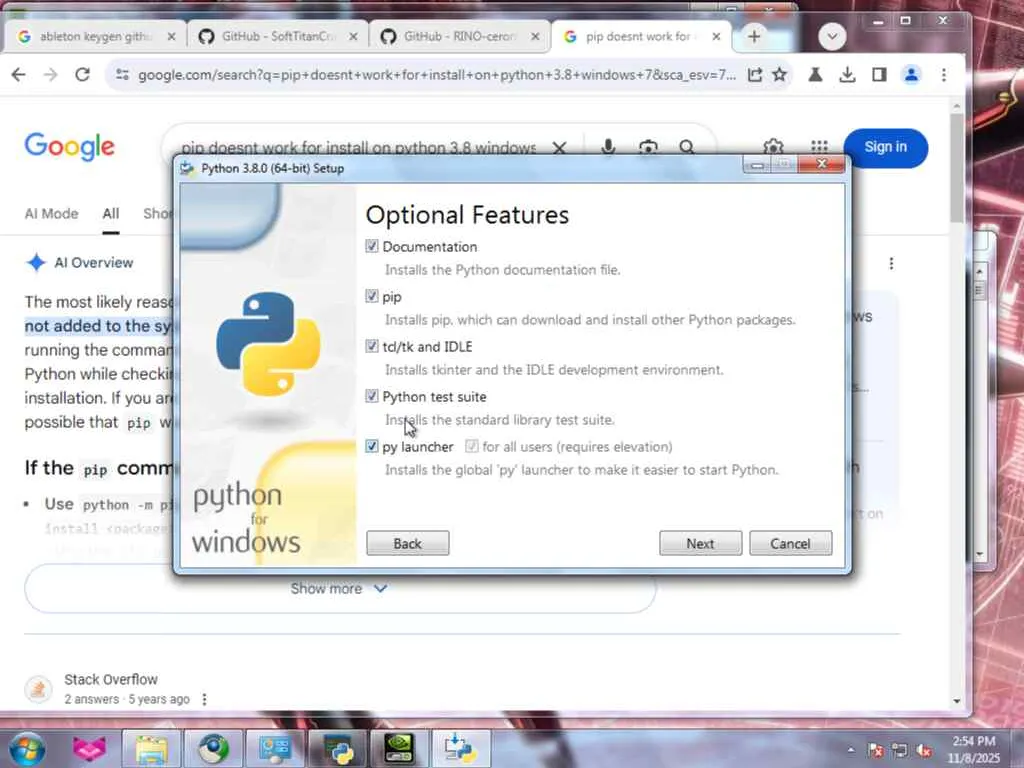Open the pink fox app in taskbar
The width and height of the screenshot is (1024, 768).
click(x=89, y=748)
